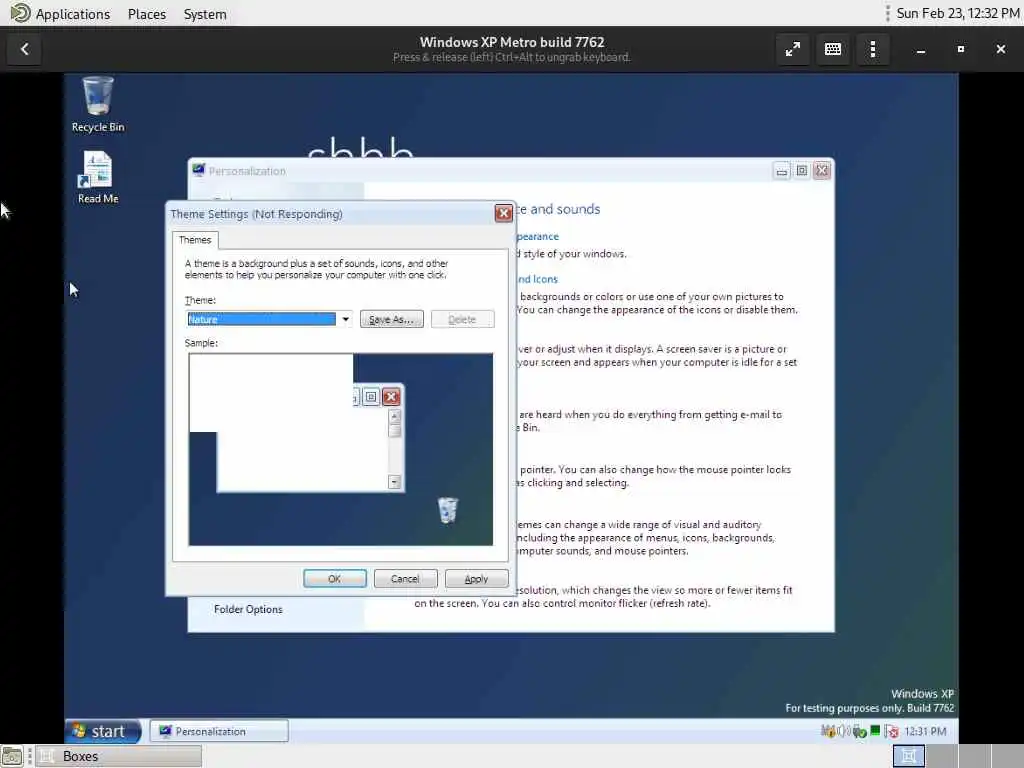Viewport: 1024px width, 768px height.
Task: Click the Applications menu logo icon
Action: pyautogui.click(x=20, y=13)
